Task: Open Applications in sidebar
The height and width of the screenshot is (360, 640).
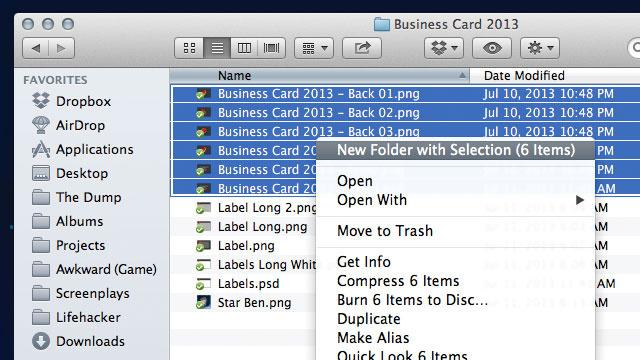Action: click(82, 149)
